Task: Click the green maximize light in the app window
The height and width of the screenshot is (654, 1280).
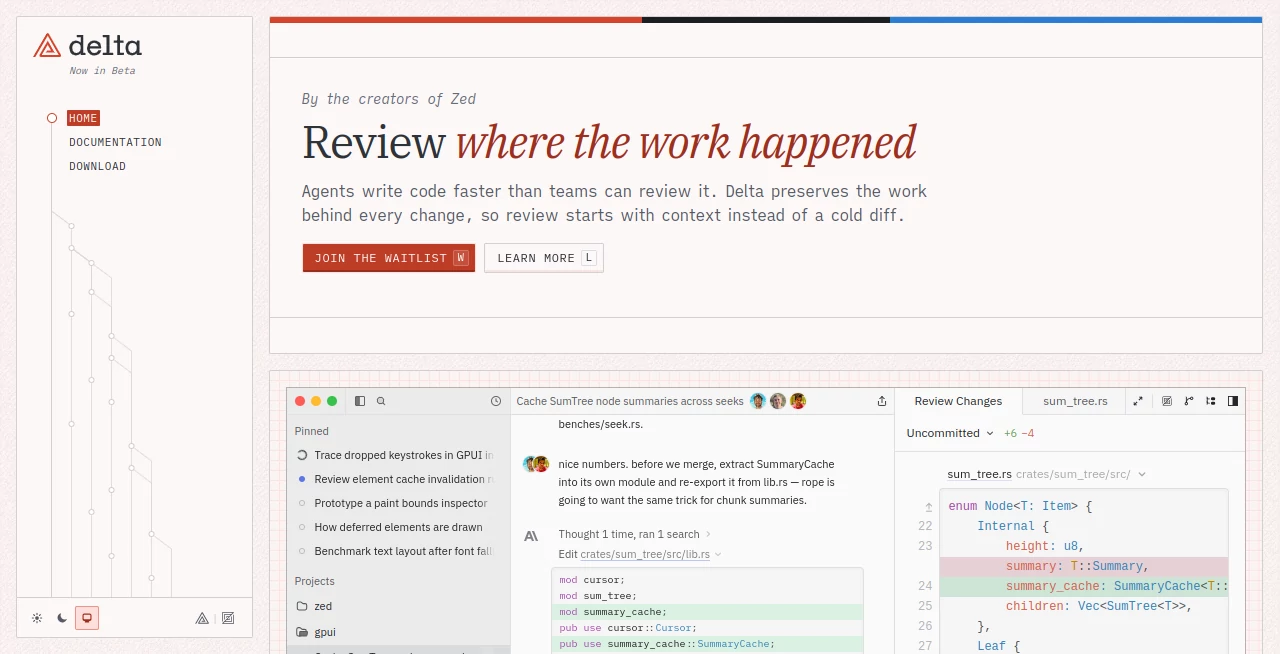Action: 332,401
